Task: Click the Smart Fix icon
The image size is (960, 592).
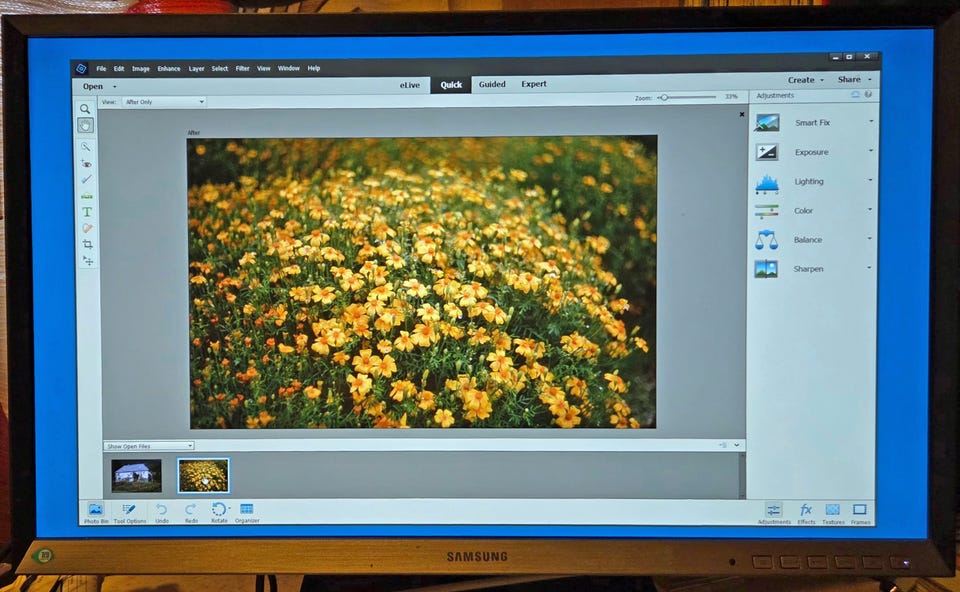Action: 767,122
